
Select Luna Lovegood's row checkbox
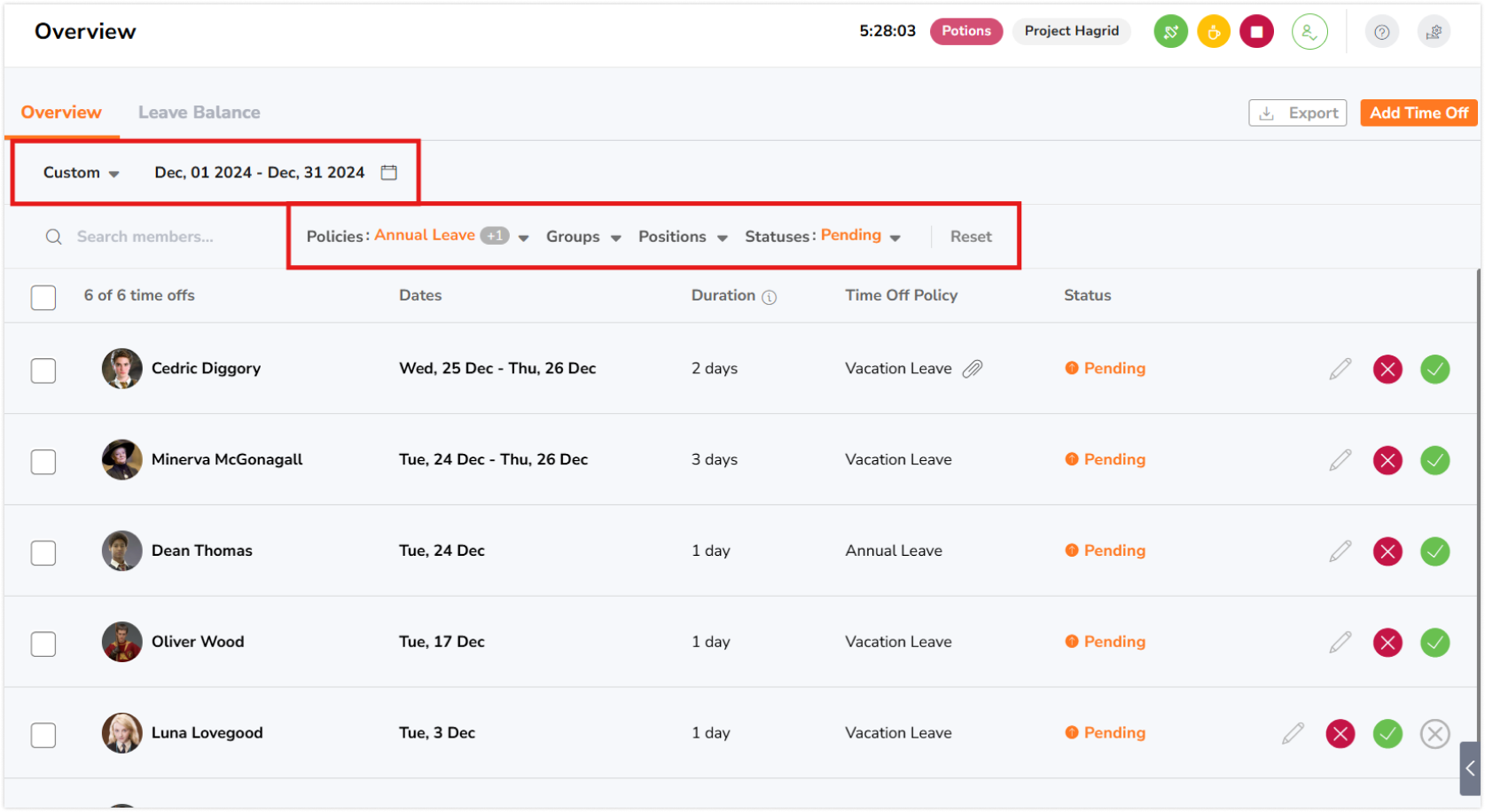coord(43,735)
